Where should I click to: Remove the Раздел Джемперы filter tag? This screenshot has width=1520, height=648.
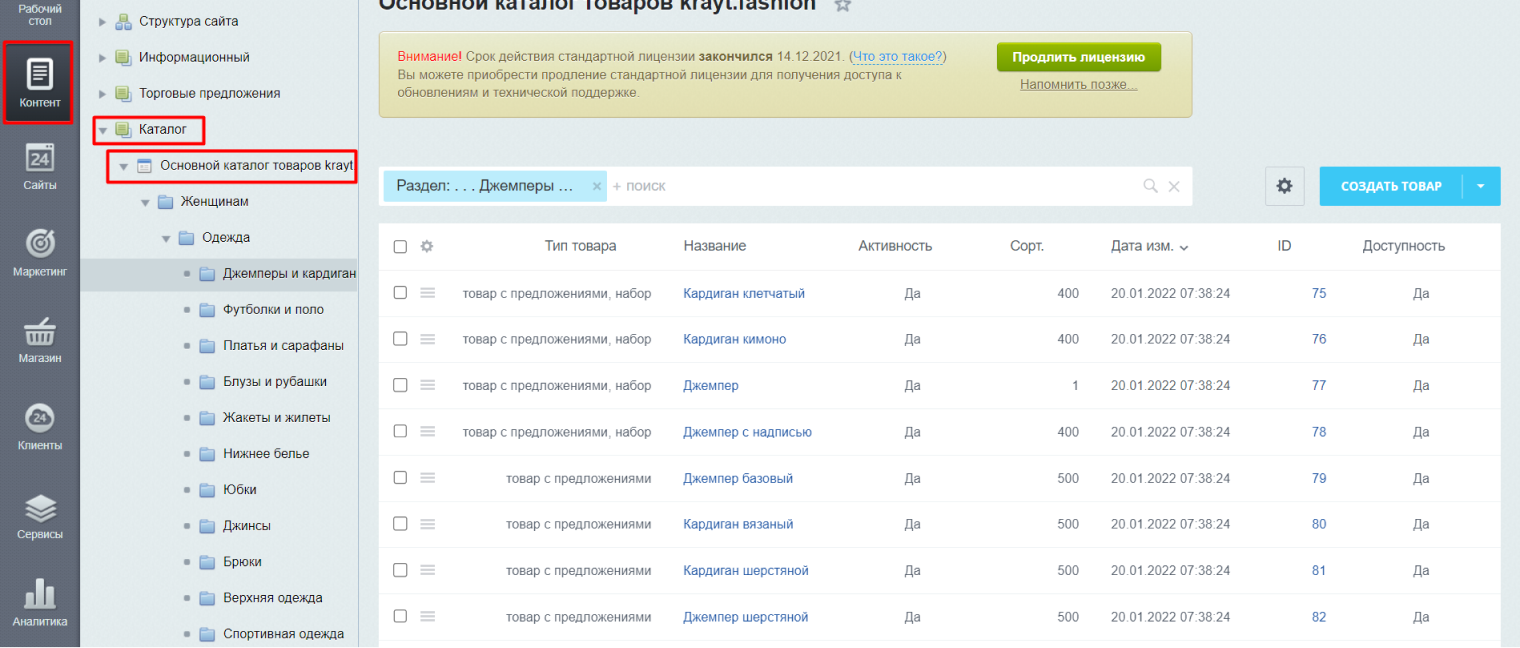point(597,186)
